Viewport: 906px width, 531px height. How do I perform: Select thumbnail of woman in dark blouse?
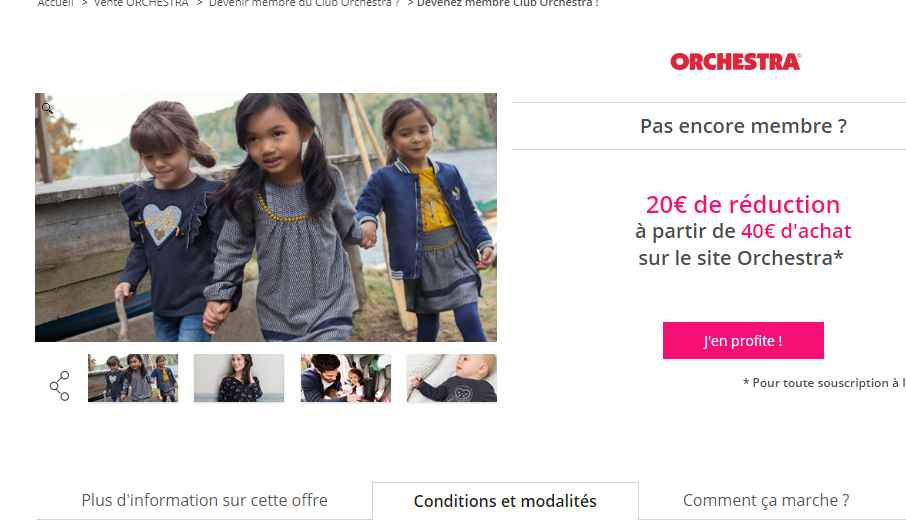pyautogui.click(x=239, y=378)
